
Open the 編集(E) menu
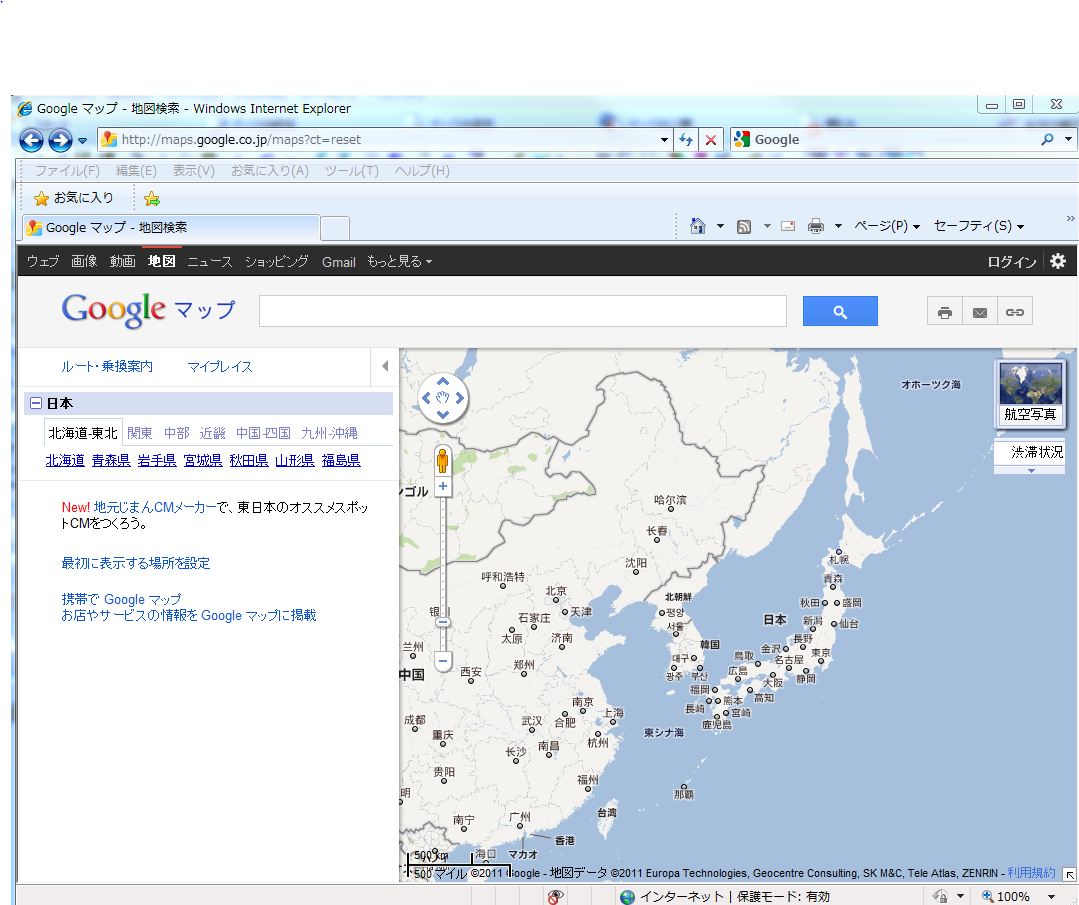pyautogui.click(x=136, y=171)
